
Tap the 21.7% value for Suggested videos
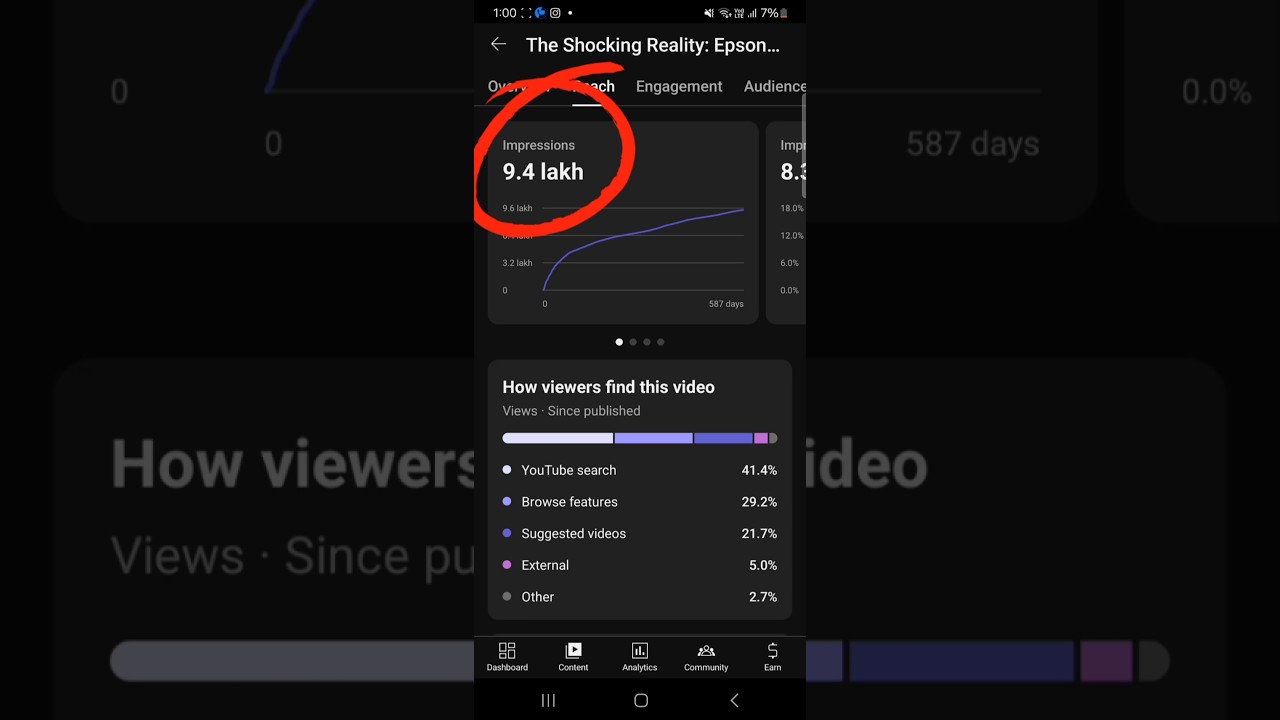759,533
